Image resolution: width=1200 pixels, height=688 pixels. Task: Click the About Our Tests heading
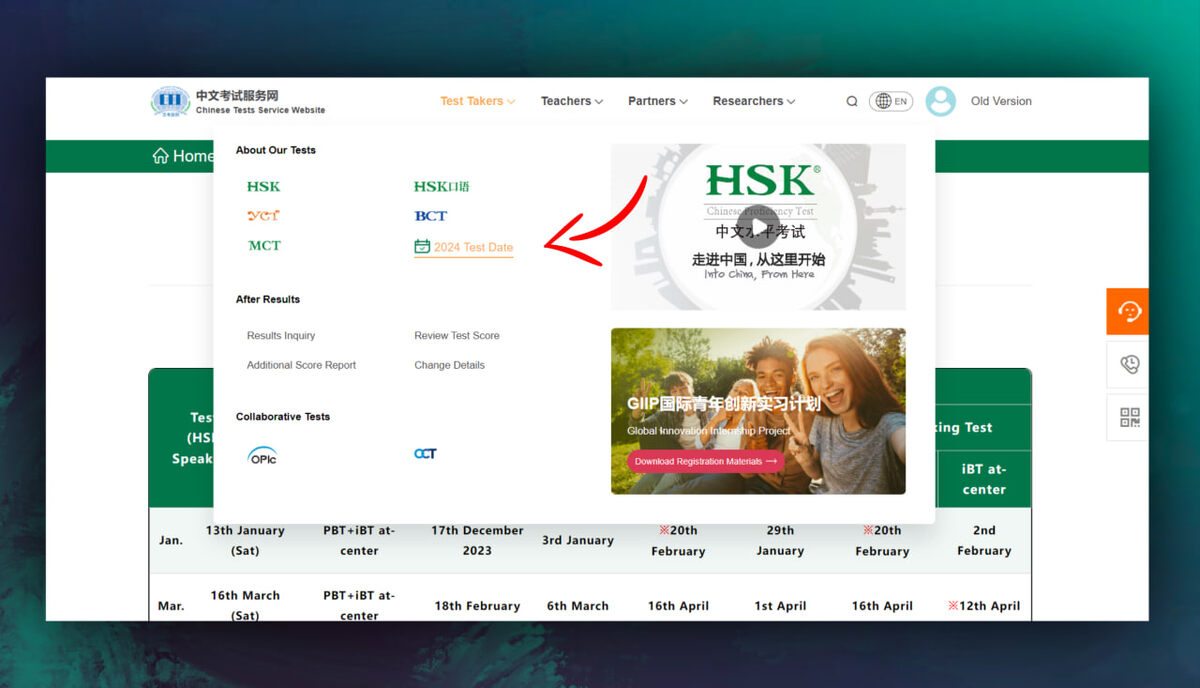click(x=276, y=150)
